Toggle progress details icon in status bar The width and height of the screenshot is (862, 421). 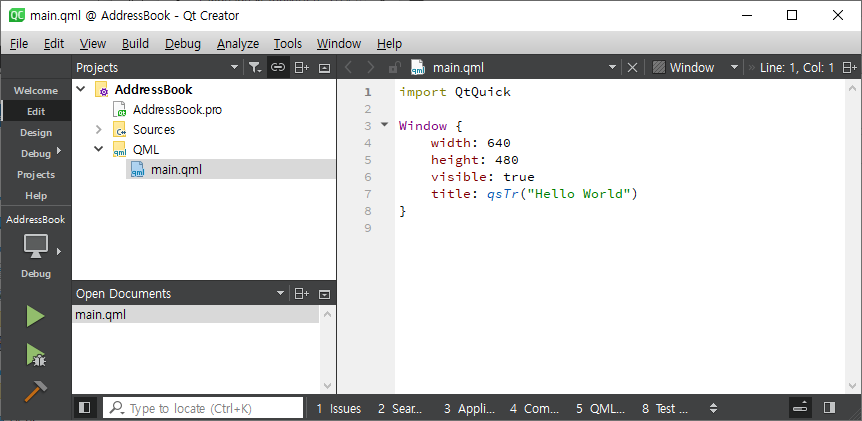click(800, 408)
